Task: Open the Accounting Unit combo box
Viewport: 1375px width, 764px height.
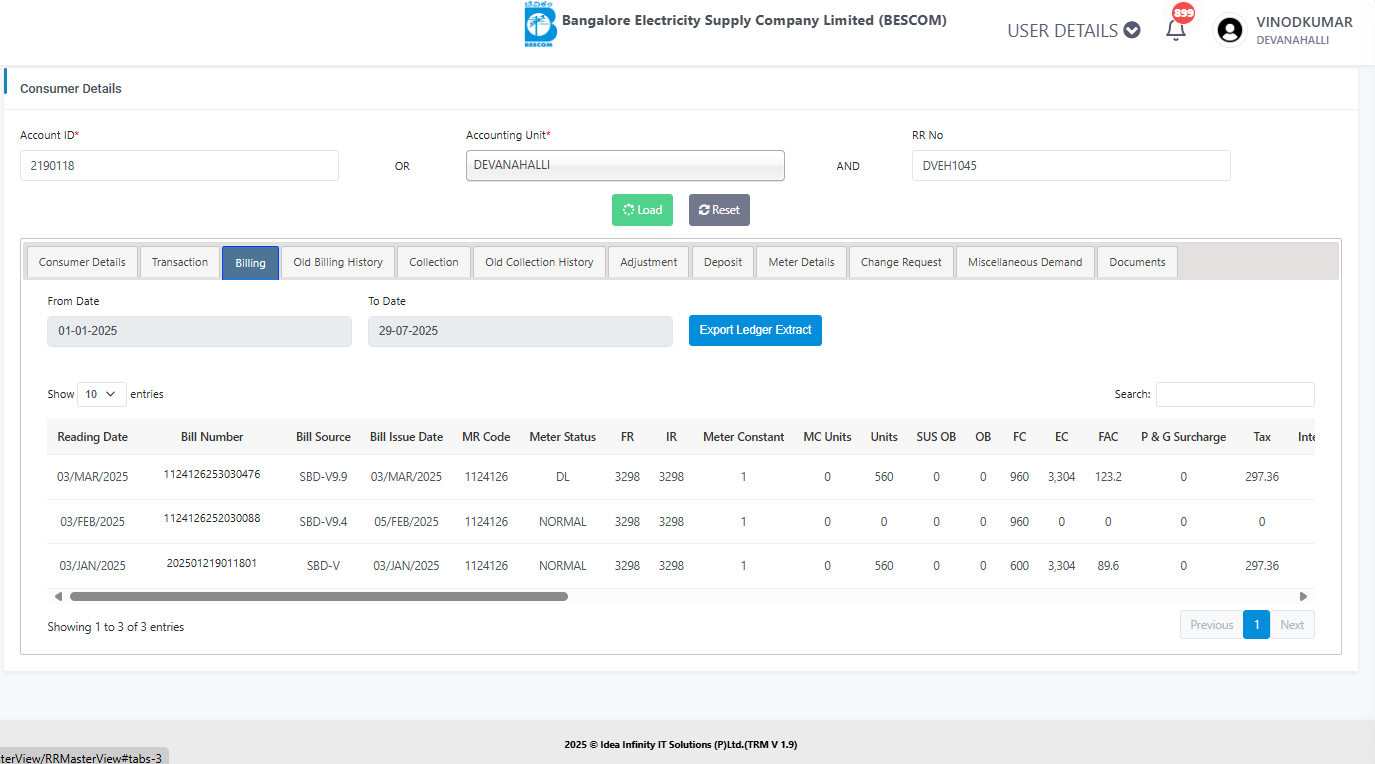Action: pyautogui.click(x=625, y=166)
